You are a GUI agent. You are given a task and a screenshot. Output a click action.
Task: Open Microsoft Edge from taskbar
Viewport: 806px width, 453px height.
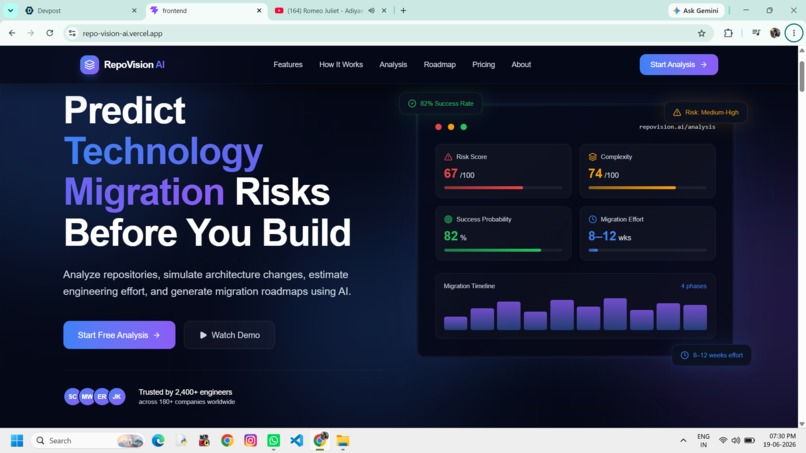click(158, 441)
